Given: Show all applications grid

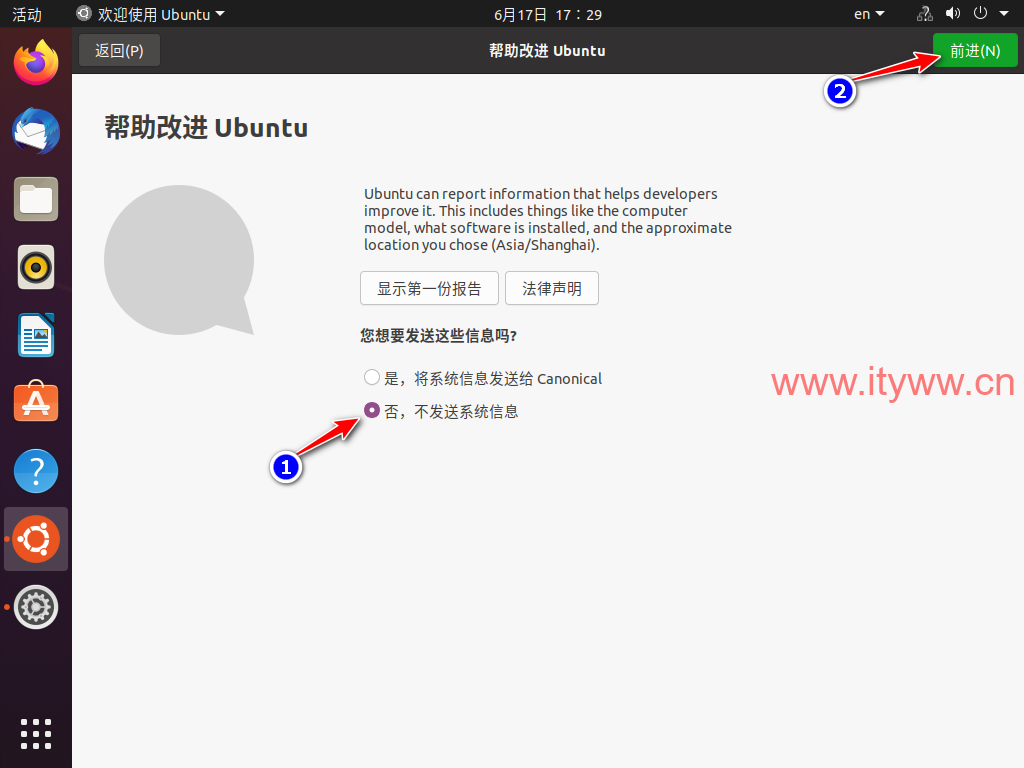Looking at the screenshot, I should (36, 734).
